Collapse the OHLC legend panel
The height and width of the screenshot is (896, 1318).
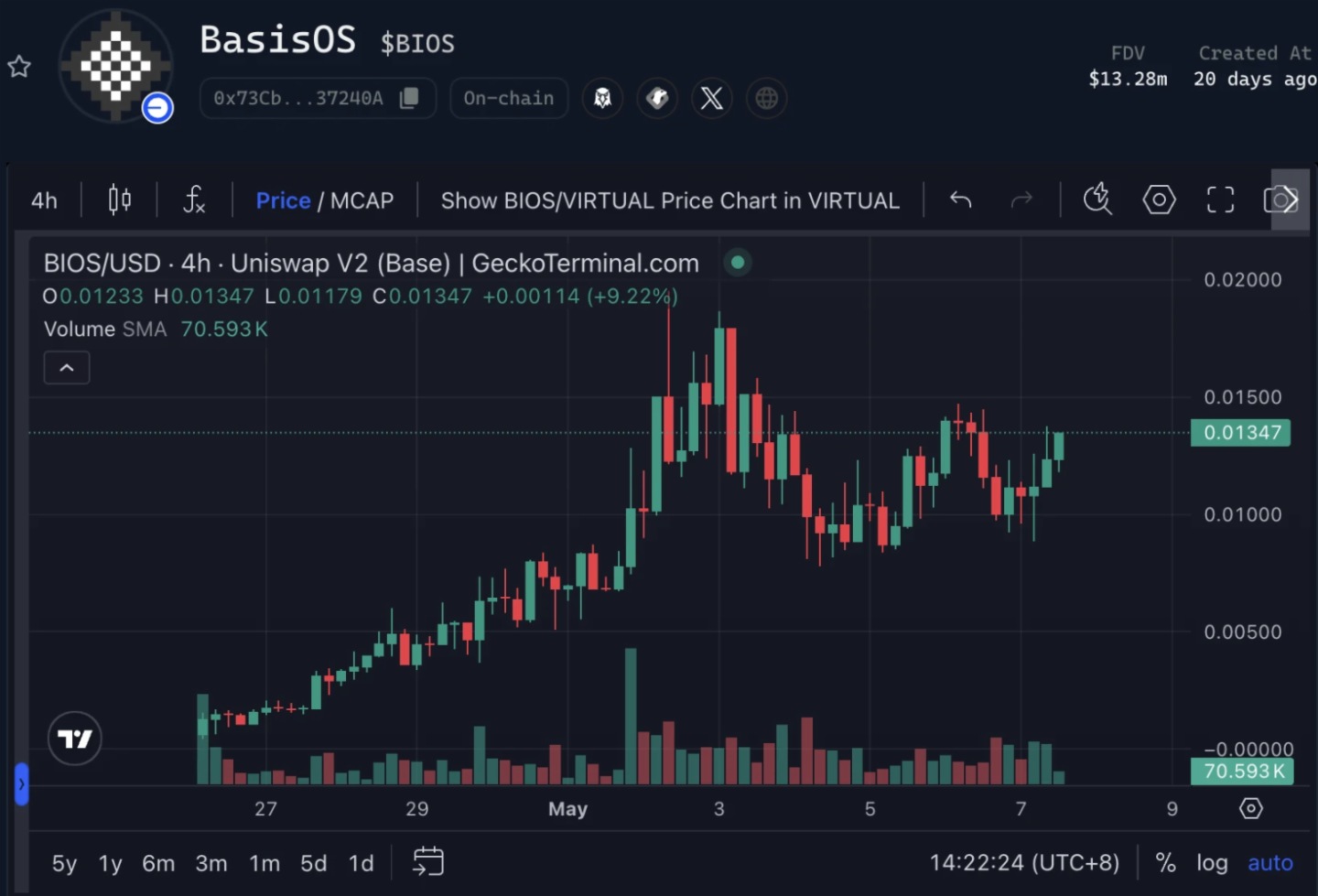point(66,367)
